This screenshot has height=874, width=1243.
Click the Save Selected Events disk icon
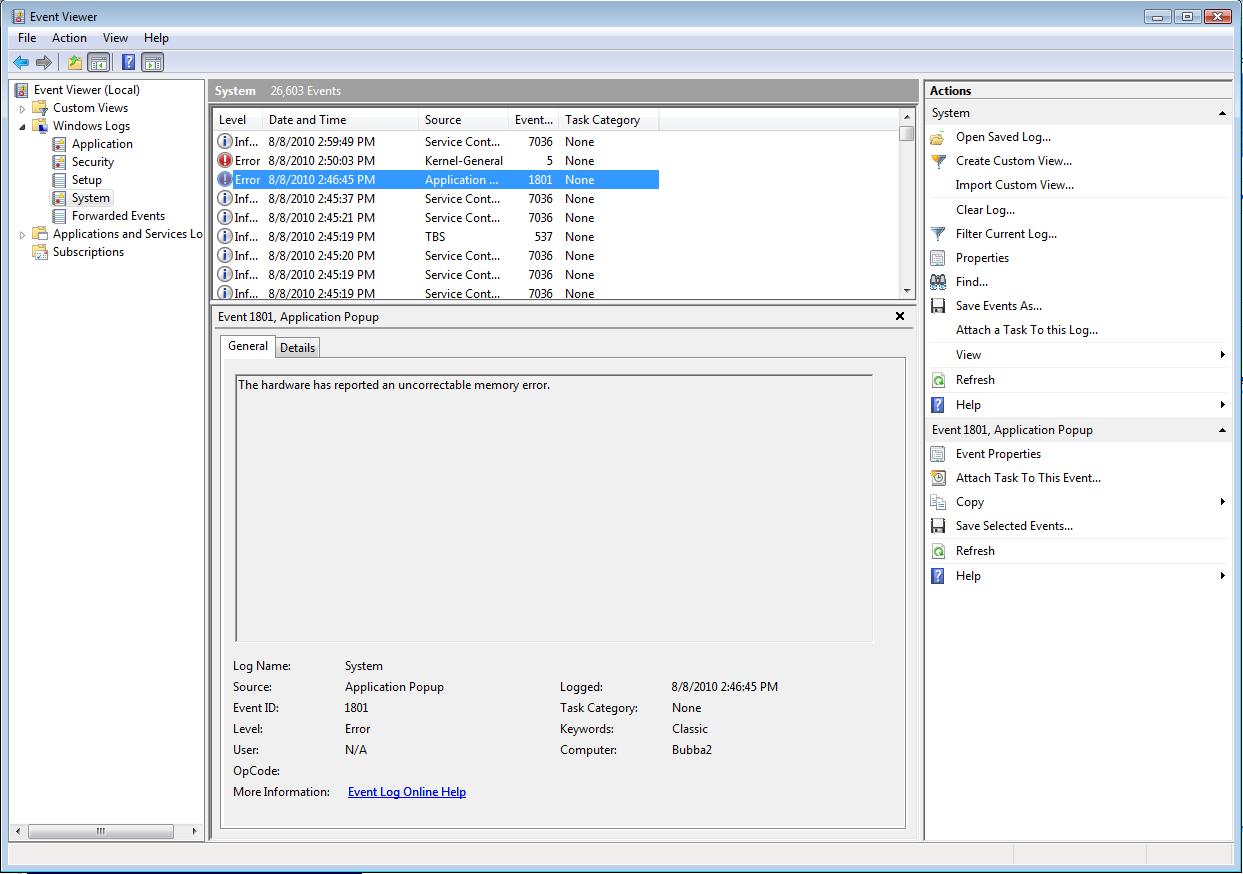(x=938, y=526)
